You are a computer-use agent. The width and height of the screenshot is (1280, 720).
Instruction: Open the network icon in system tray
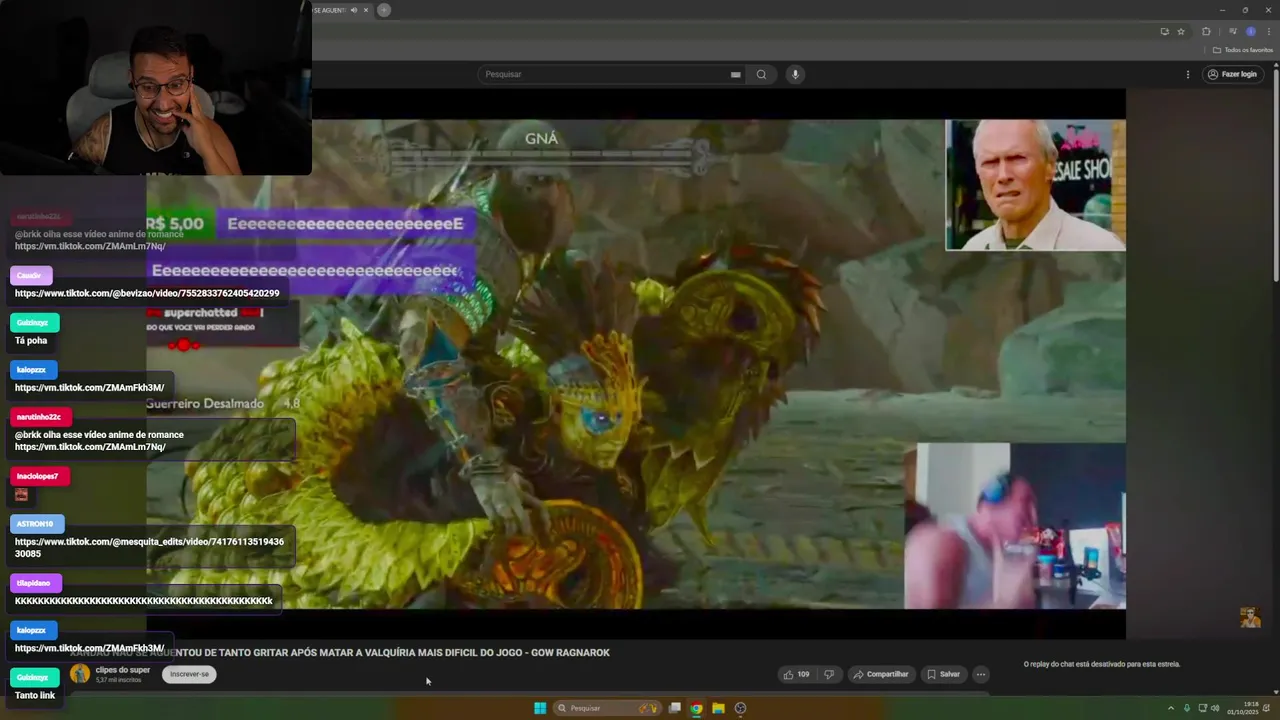pos(1202,708)
